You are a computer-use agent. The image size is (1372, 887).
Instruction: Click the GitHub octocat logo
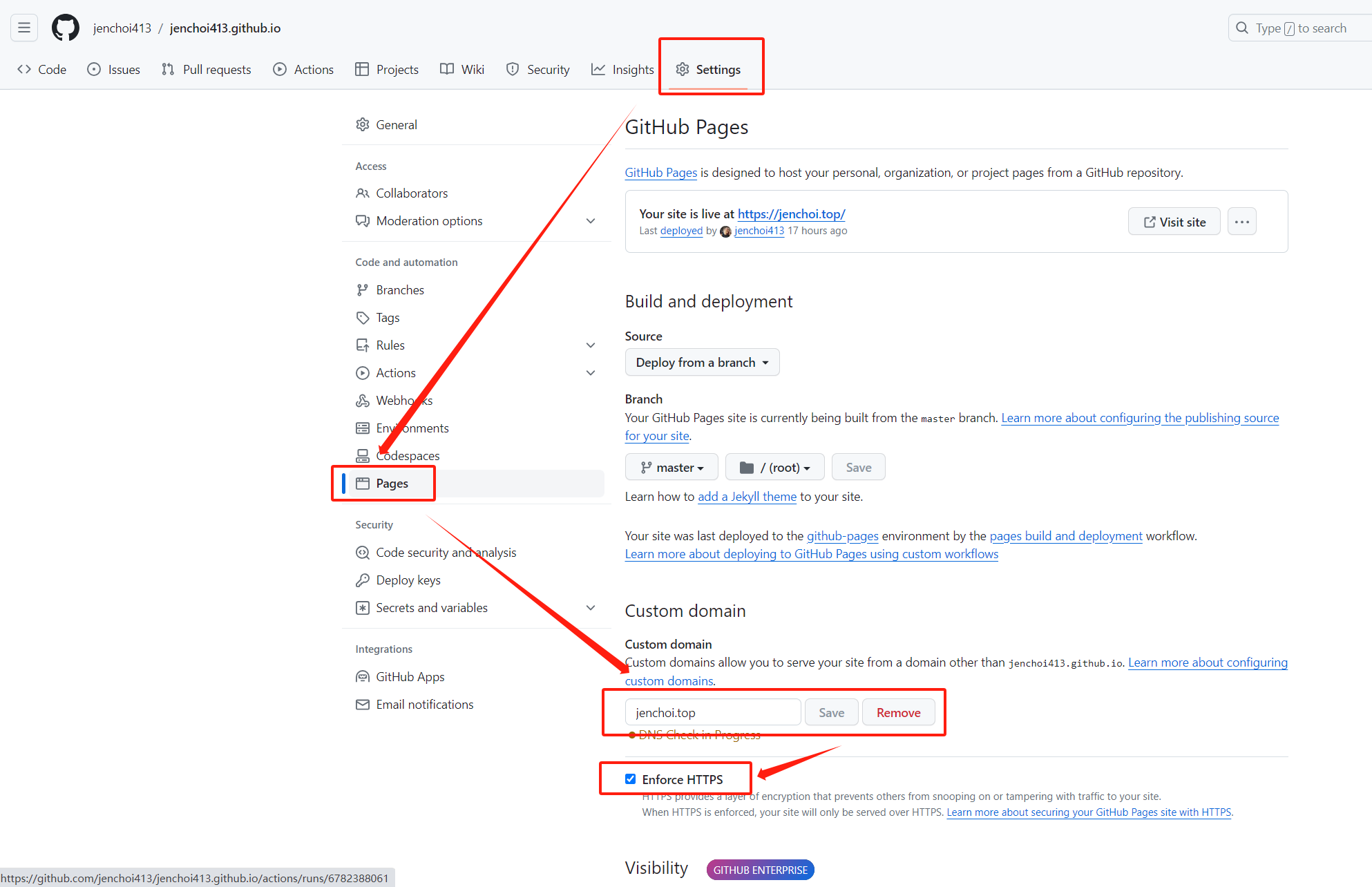coord(65,28)
